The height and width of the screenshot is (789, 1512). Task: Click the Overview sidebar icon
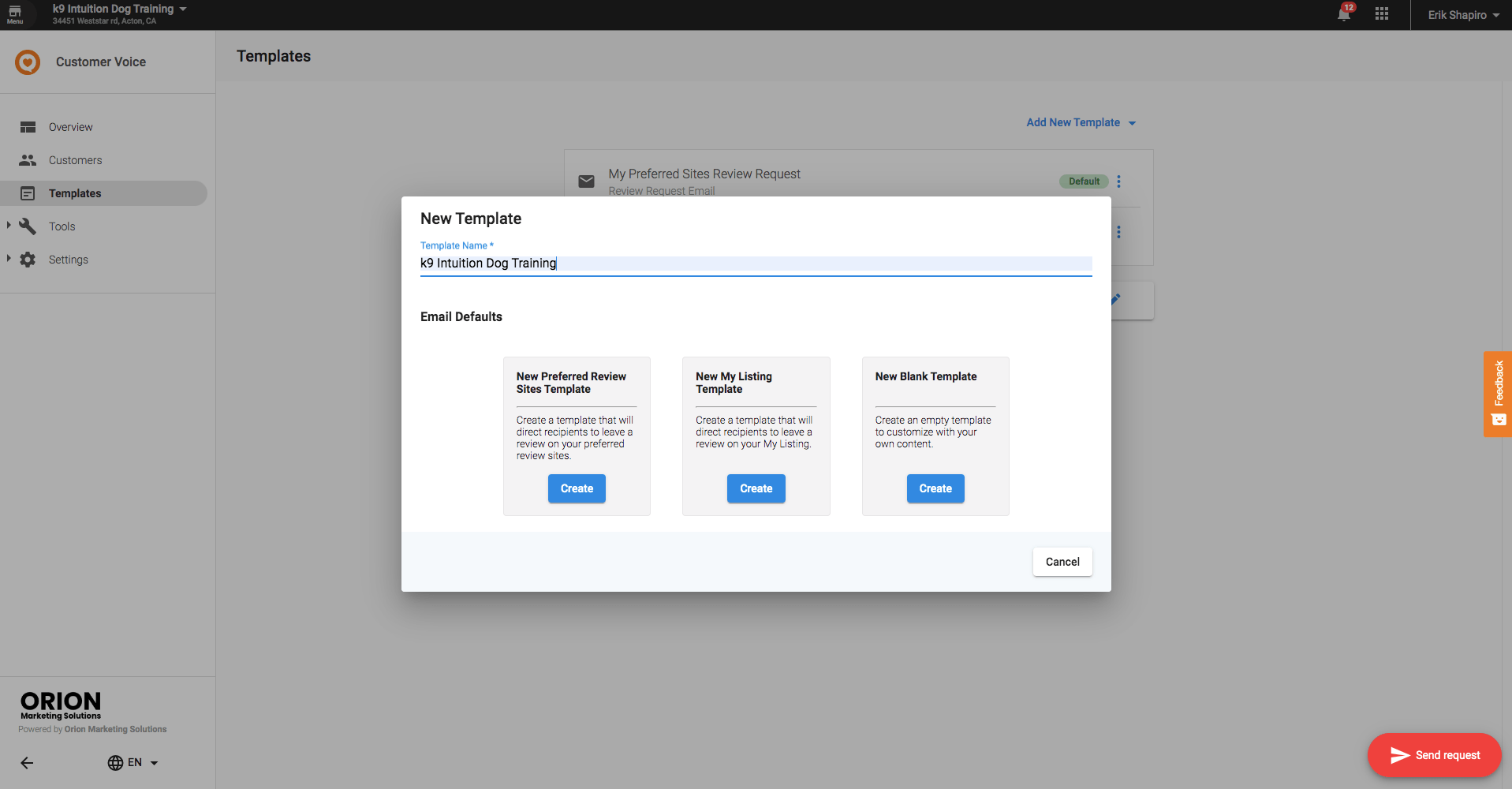tap(28, 127)
